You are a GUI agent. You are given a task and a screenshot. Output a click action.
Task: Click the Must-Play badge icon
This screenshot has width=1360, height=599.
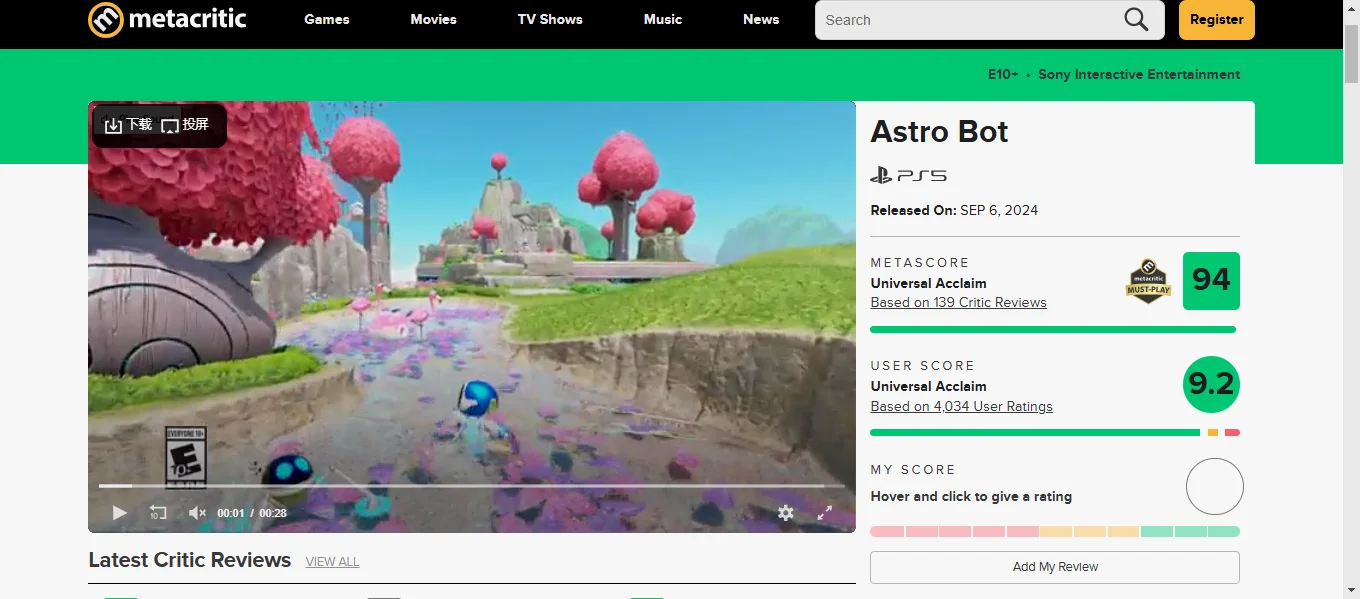tap(1148, 281)
